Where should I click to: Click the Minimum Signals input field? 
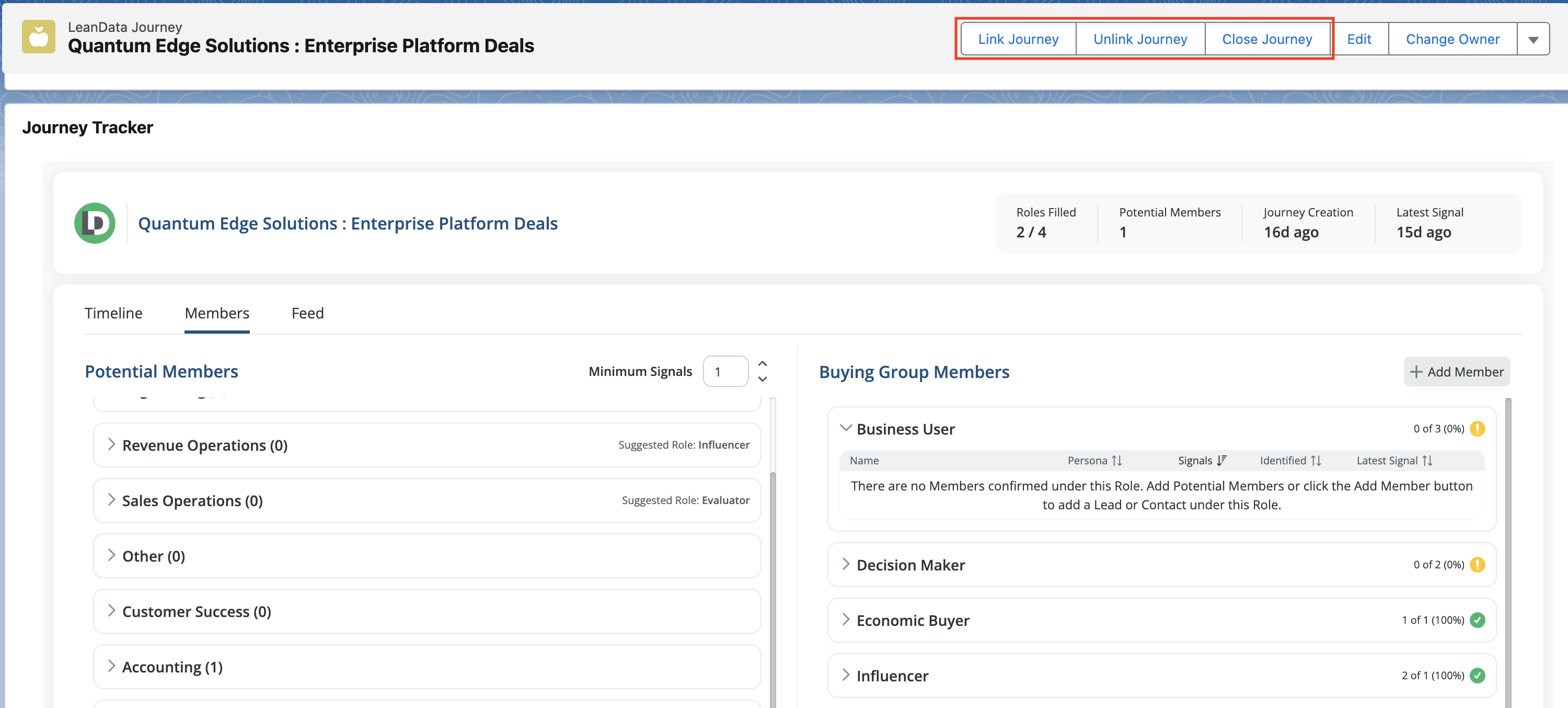tap(725, 371)
